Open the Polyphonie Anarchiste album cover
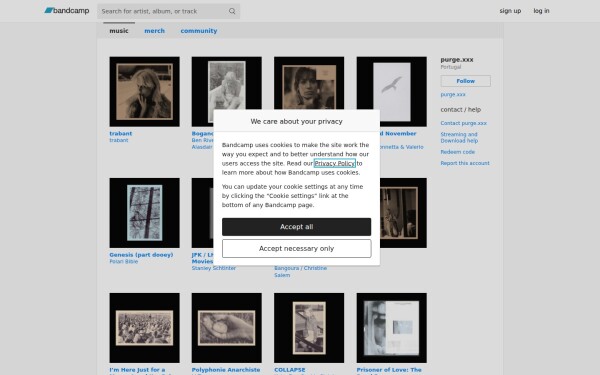 click(x=227, y=328)
